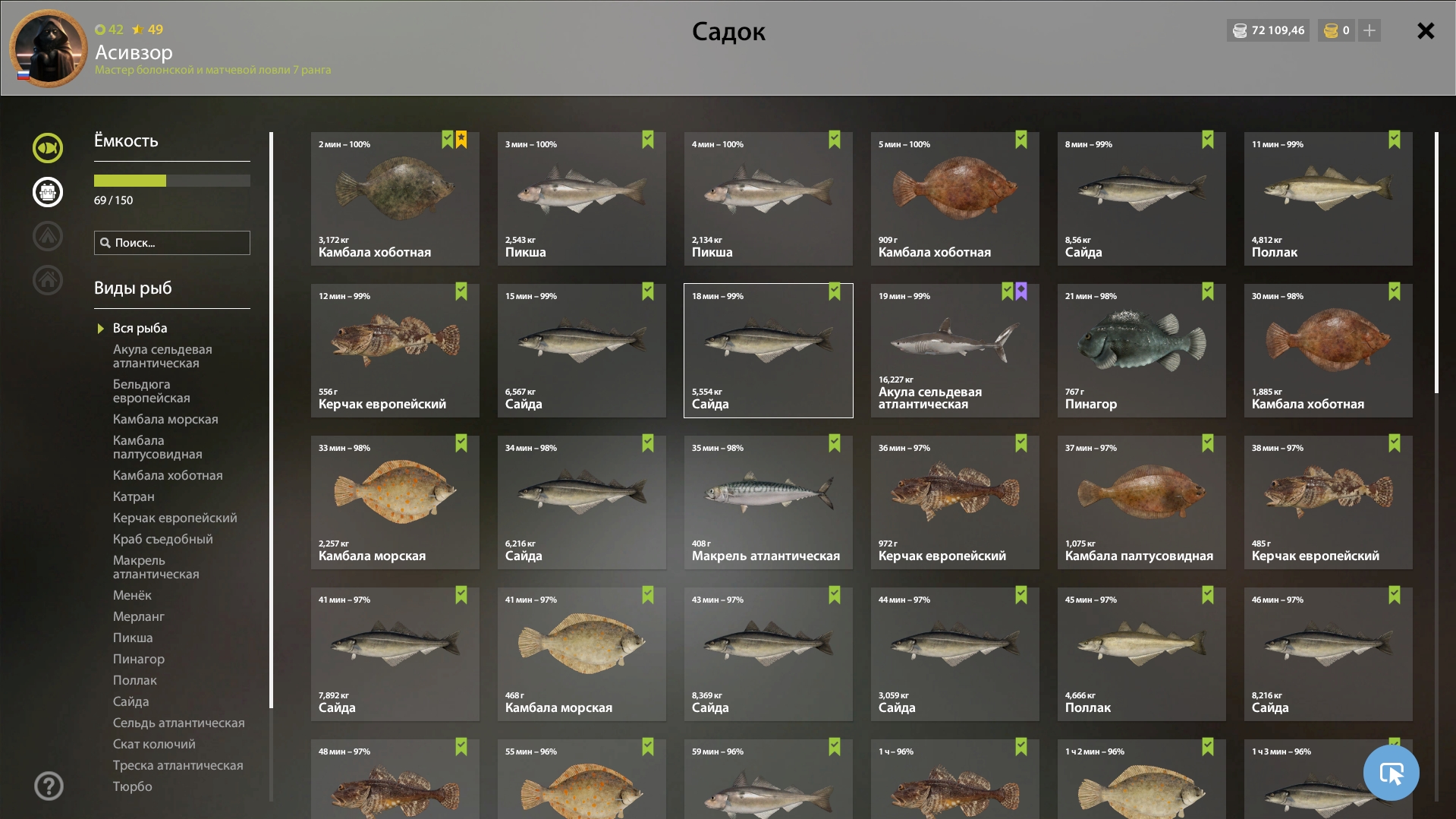
Task: Open the help question mark icon
Action: (49, 786)
